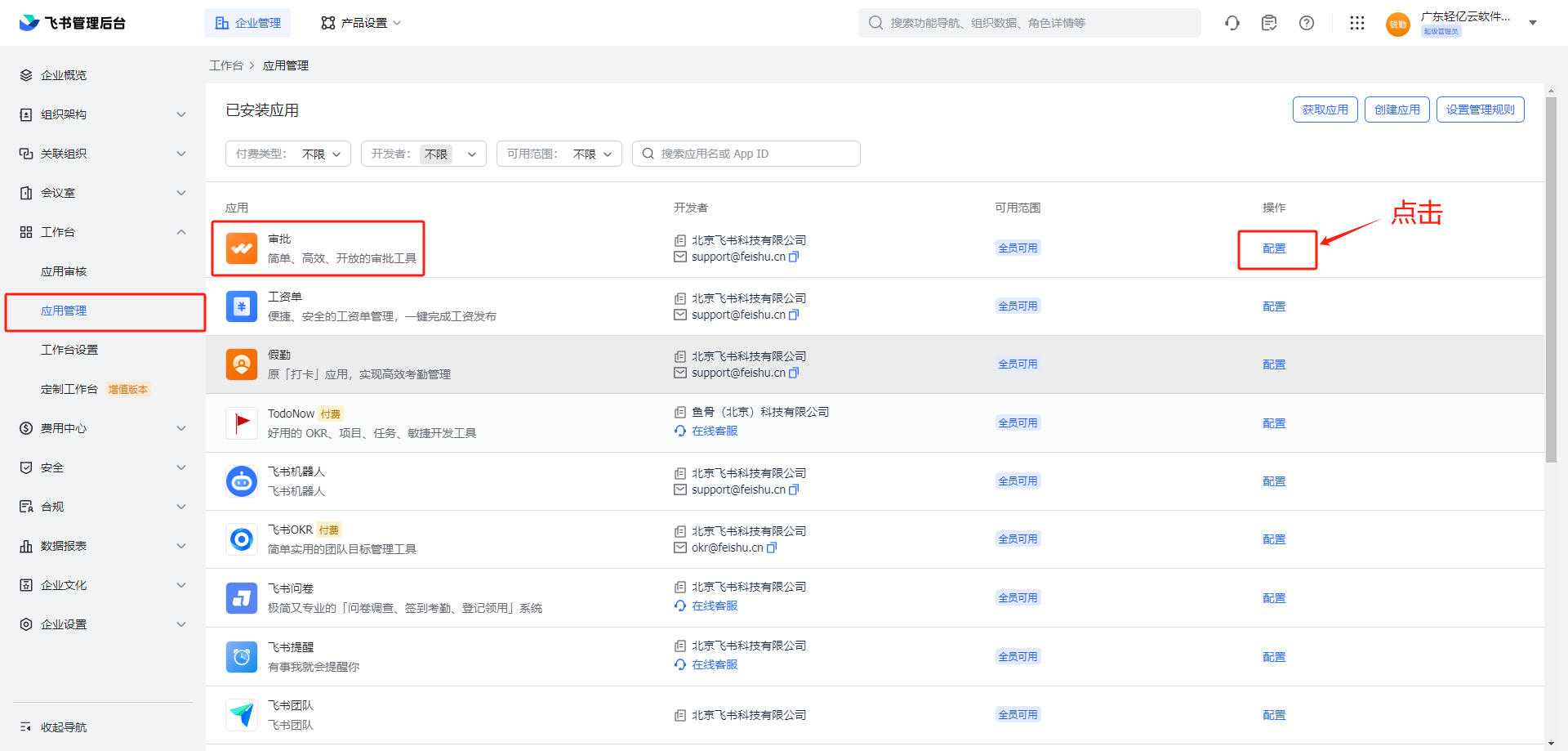
Task: Collapse the 工作台 sidebar section
Action: pos(181,232)
